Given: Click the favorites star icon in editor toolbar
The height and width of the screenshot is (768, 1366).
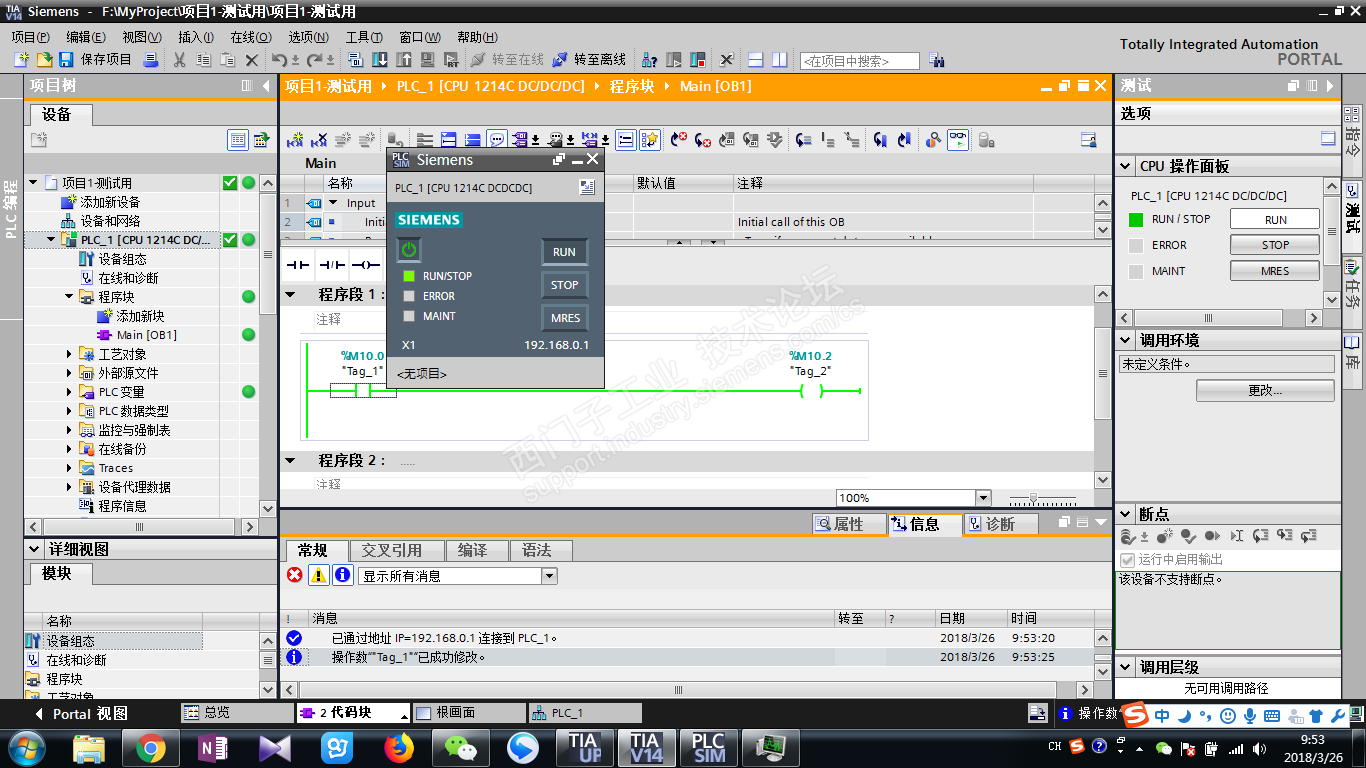Looking at the screenshot, I should point(650,140).
